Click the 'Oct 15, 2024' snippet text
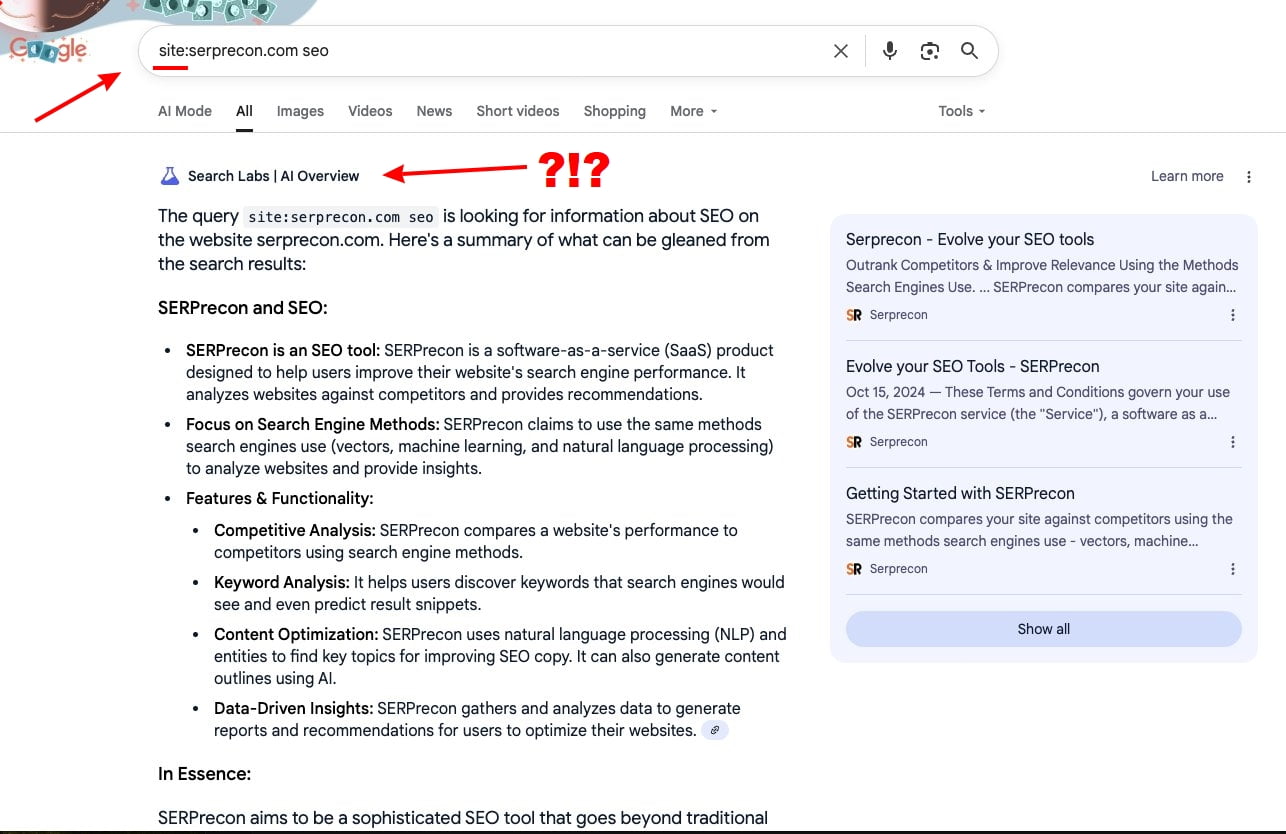The height and width of the screenshot is (834, 1286). 886,392
